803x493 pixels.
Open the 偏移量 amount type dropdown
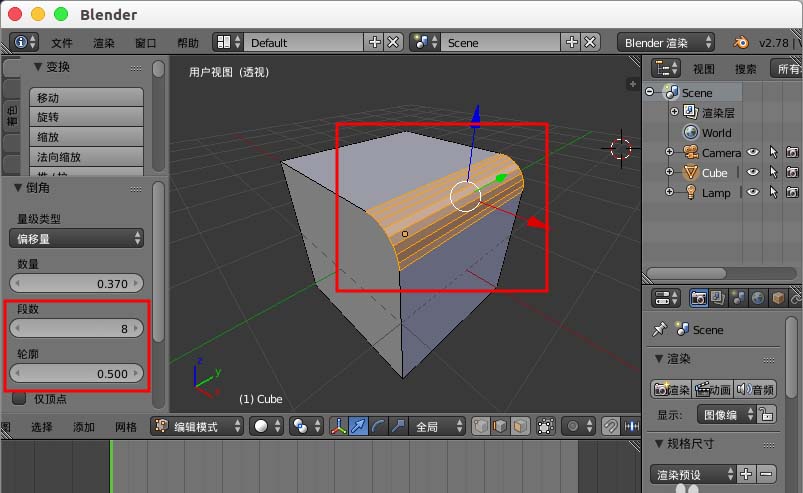click(76, 239)
